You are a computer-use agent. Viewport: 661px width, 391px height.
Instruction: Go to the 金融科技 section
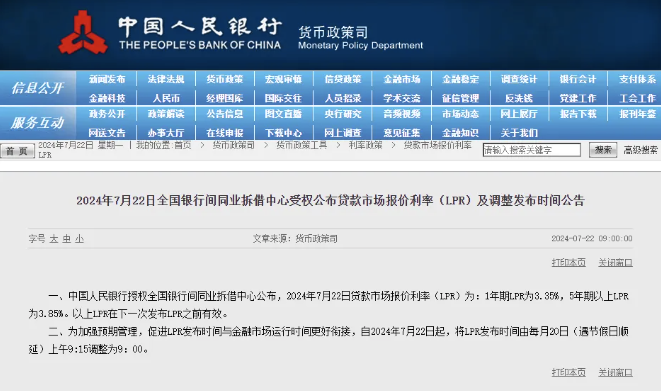click(x=107, y=98)
